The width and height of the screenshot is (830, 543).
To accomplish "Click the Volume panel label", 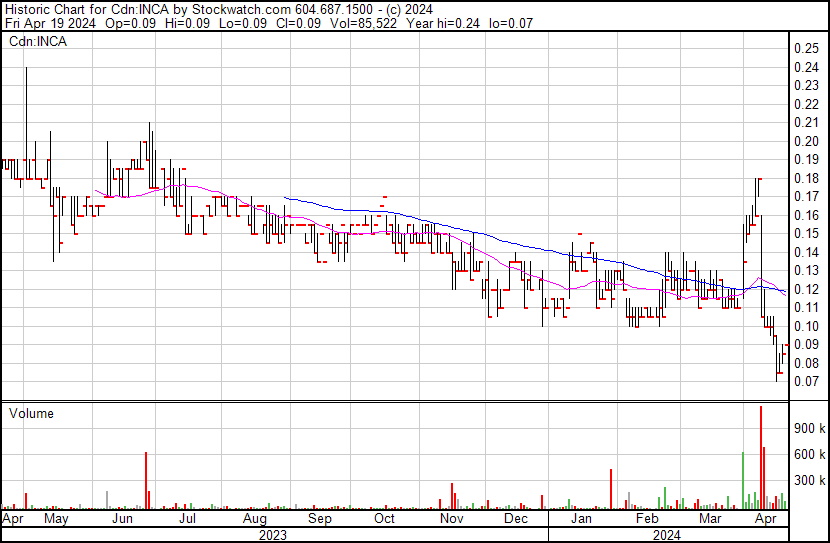I will click(31, 413).
